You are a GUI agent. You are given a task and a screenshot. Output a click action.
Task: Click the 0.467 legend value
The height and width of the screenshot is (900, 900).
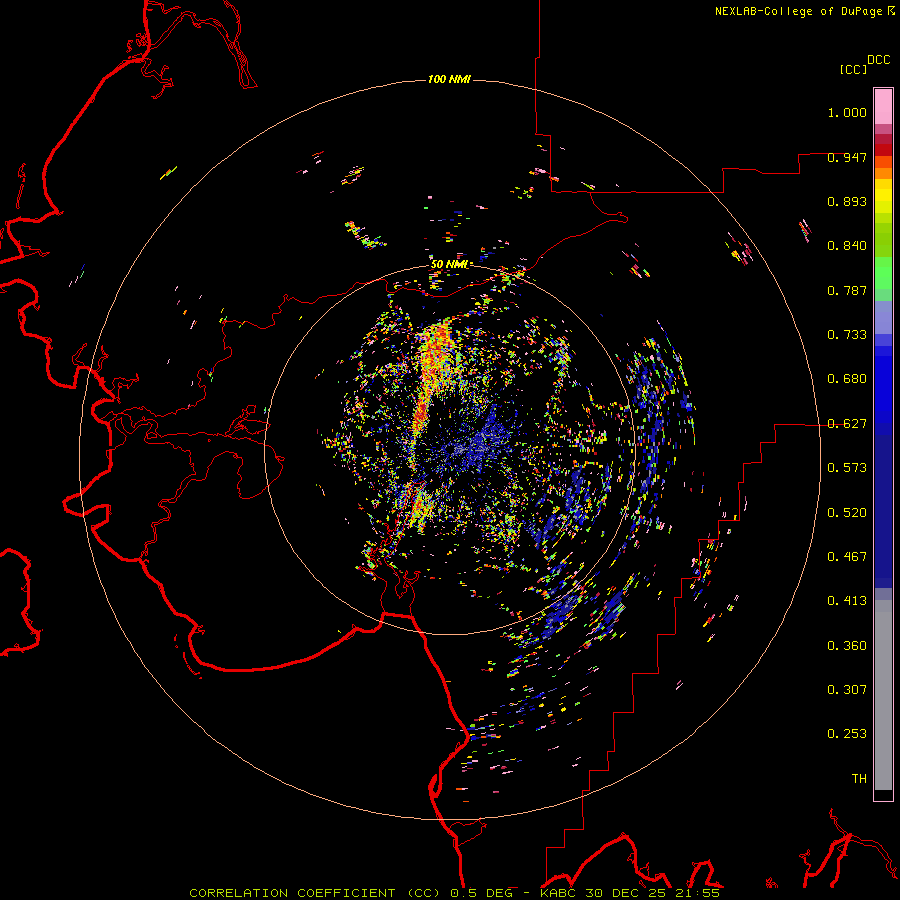pyautogui.click(x=847, y=557)
